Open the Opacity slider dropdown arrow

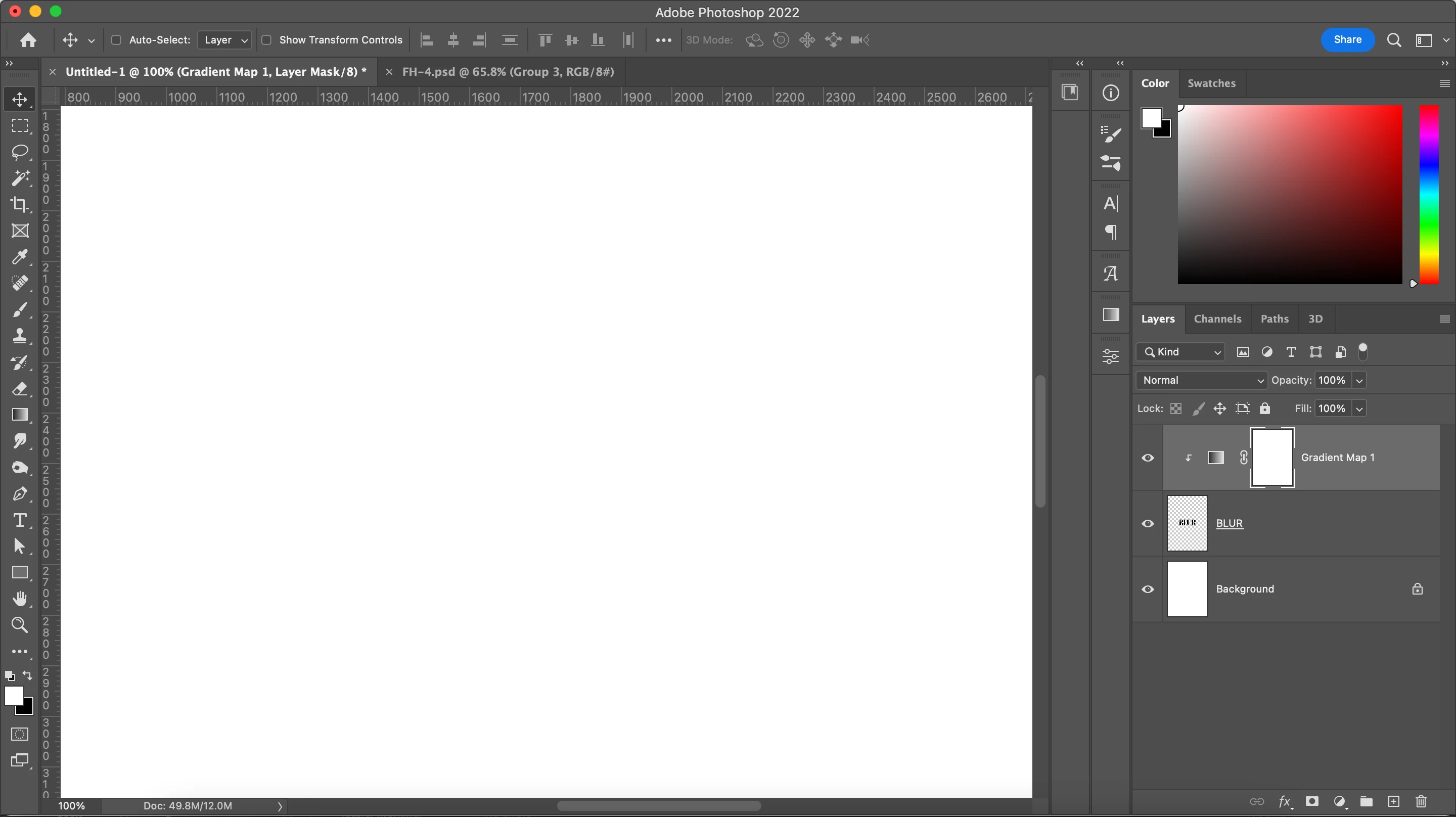pos(1359,381)
